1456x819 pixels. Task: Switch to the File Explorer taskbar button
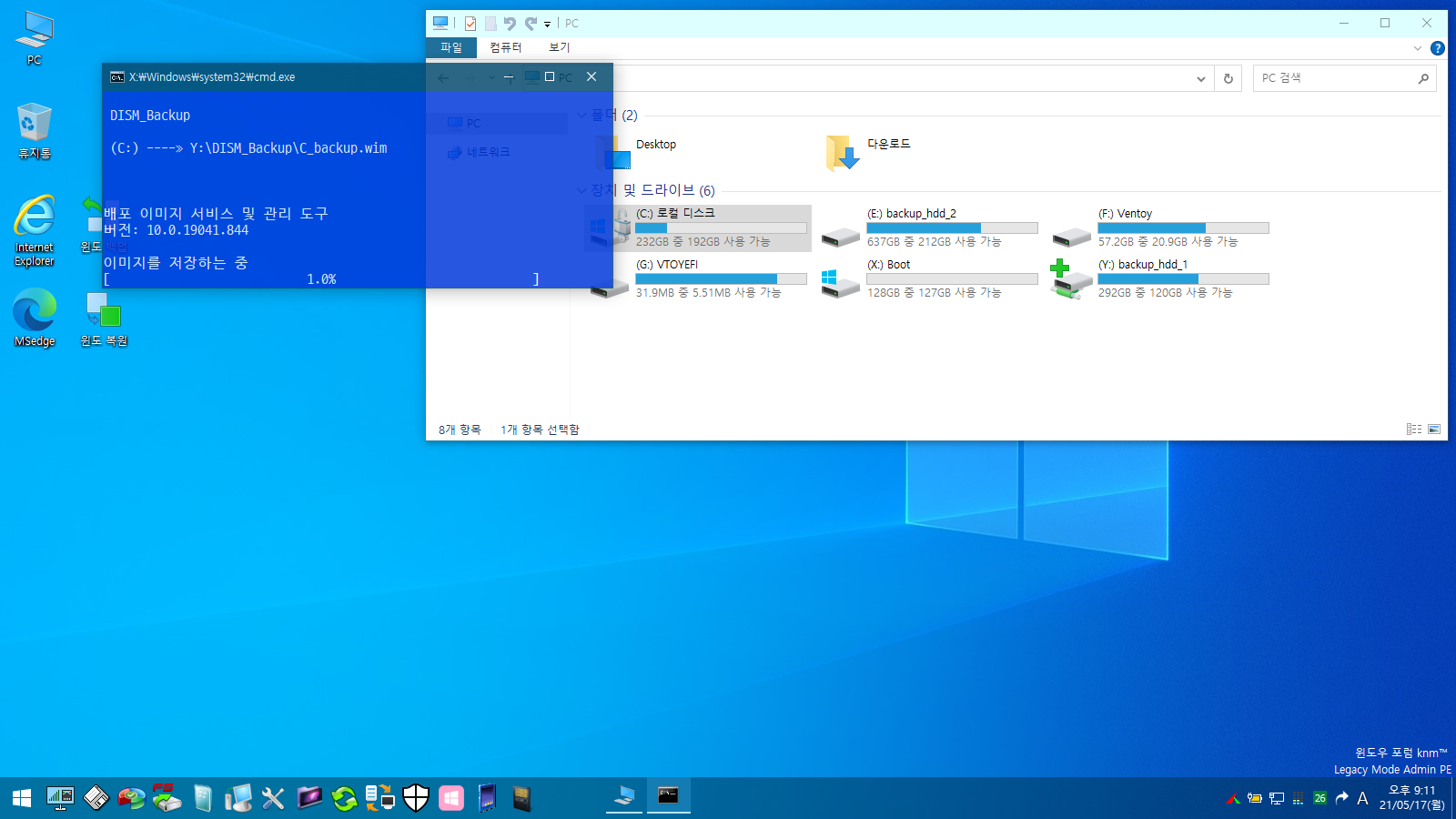(x=624, y=796)
